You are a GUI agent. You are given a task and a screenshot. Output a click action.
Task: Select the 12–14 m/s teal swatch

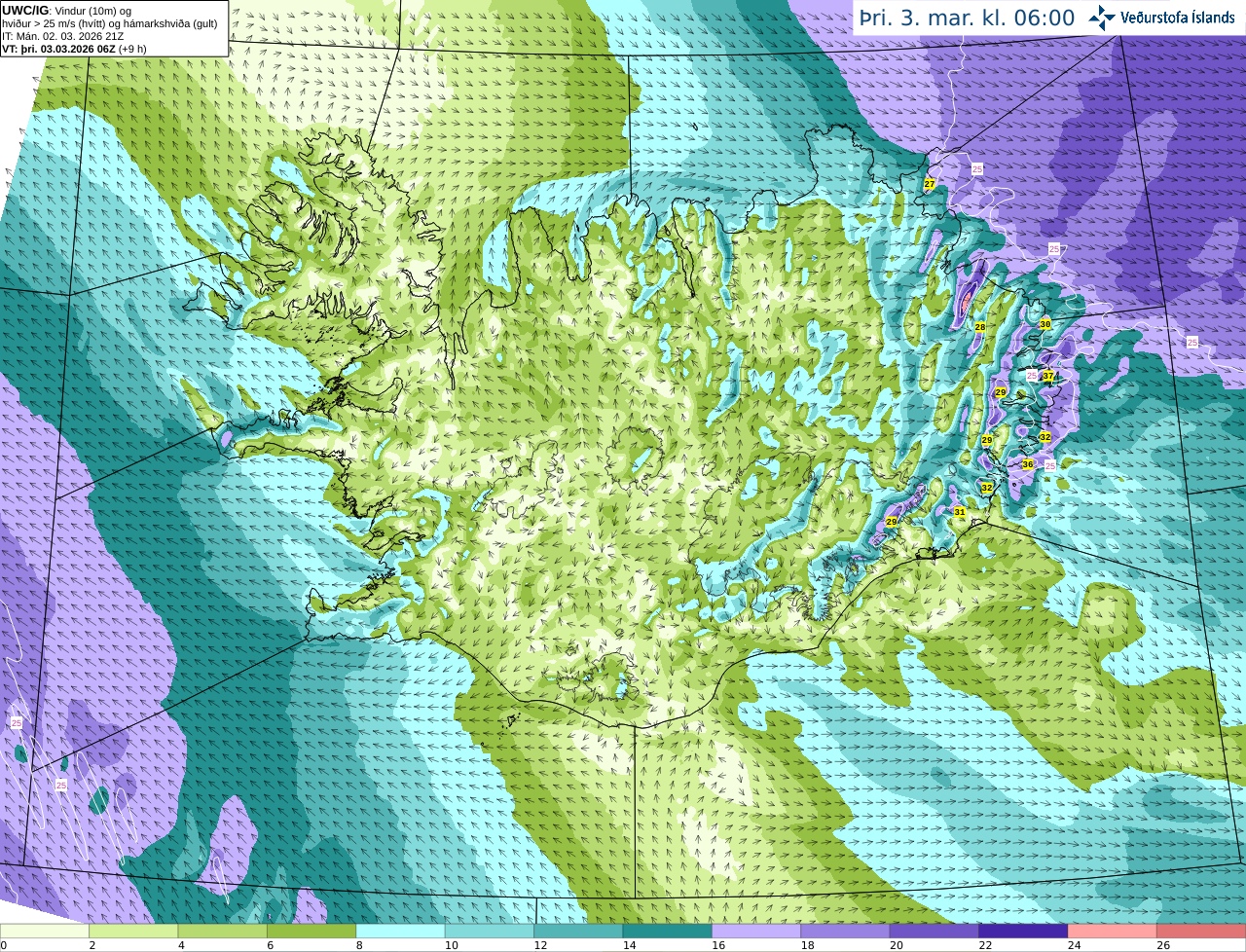[x=579, y=931]
